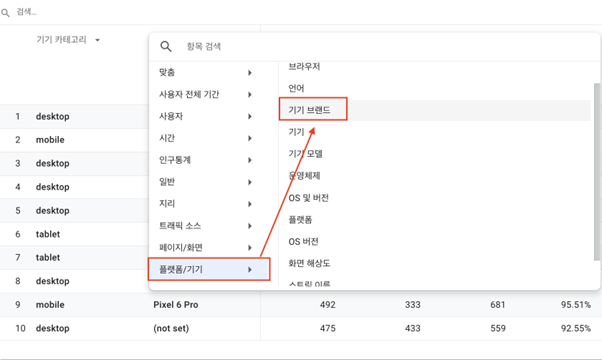The width and height of the screenshot is (602, 360).
Task: Expand the 일반 submenu arrow
Action: point(250,182)
